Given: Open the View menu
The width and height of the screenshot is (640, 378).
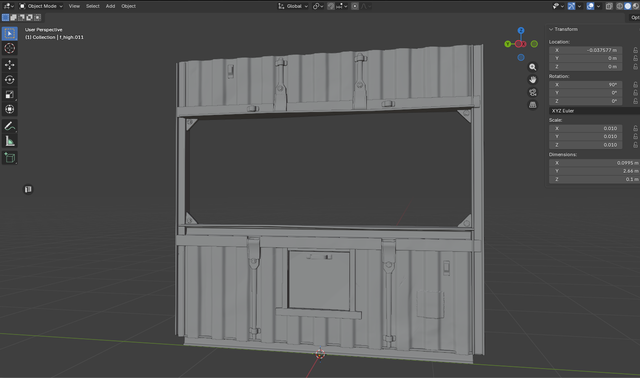Looking at the screenshot, I should (74, 6).
